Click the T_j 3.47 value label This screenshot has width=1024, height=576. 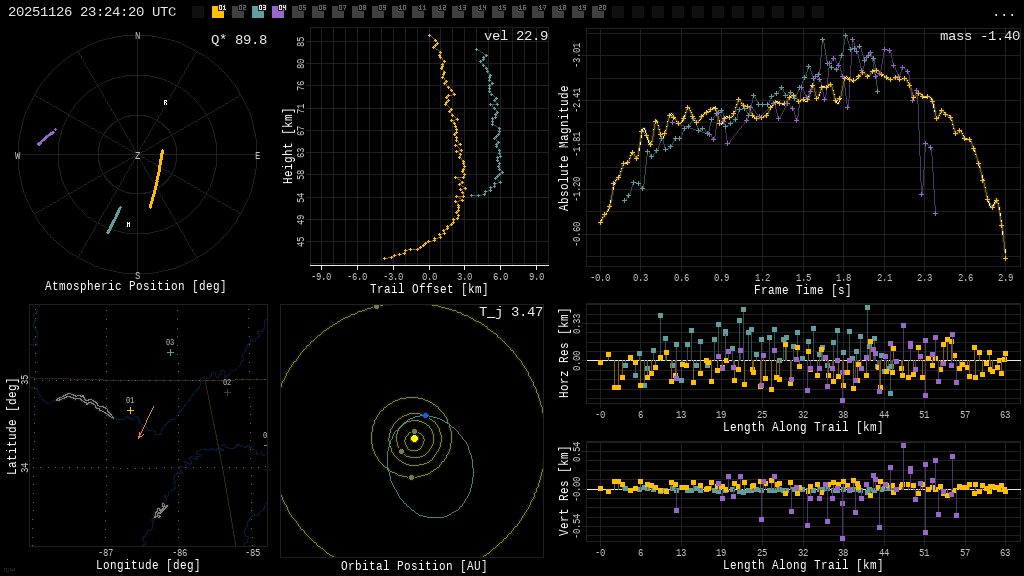tap(511, 312)
